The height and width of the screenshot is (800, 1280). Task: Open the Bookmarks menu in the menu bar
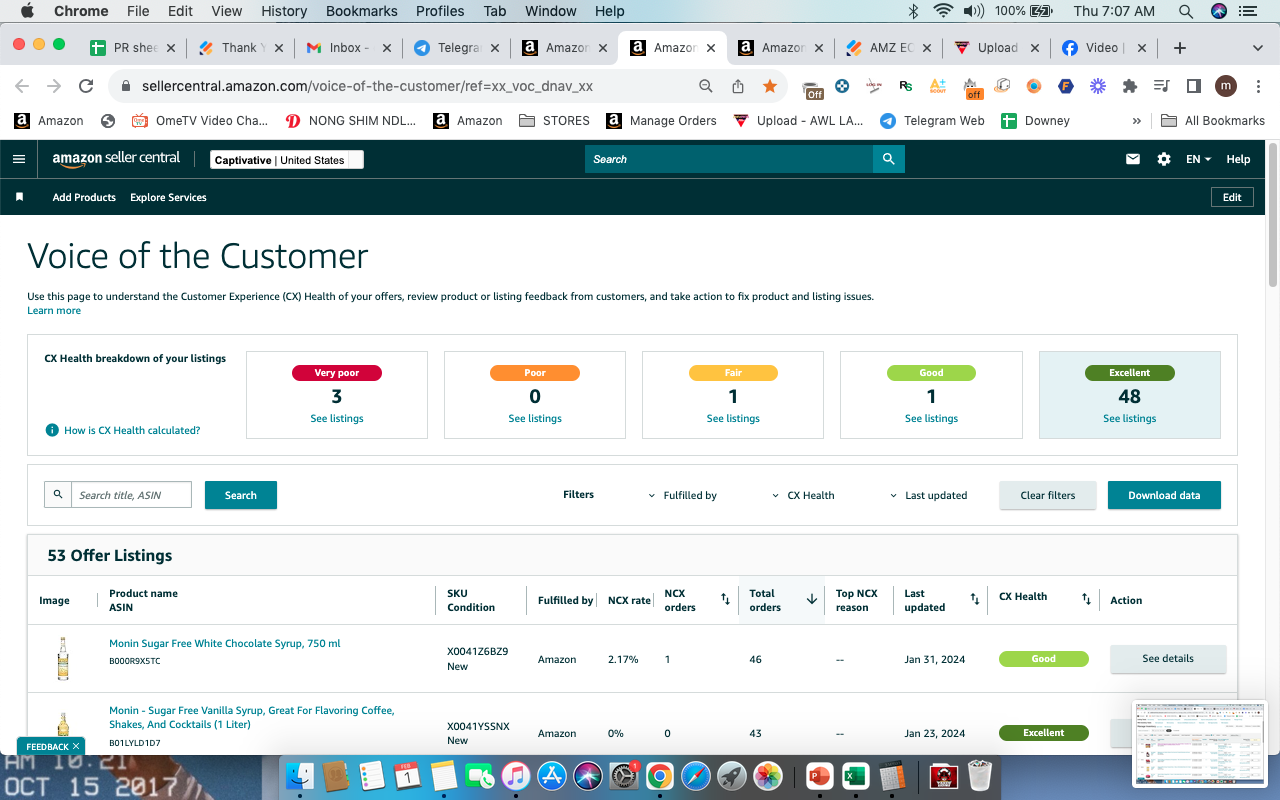(362, 11)
